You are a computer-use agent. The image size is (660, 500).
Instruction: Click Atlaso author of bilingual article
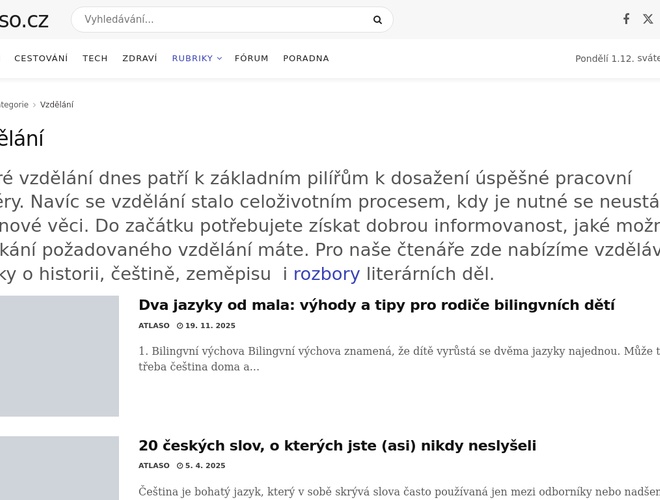[153, 326]
